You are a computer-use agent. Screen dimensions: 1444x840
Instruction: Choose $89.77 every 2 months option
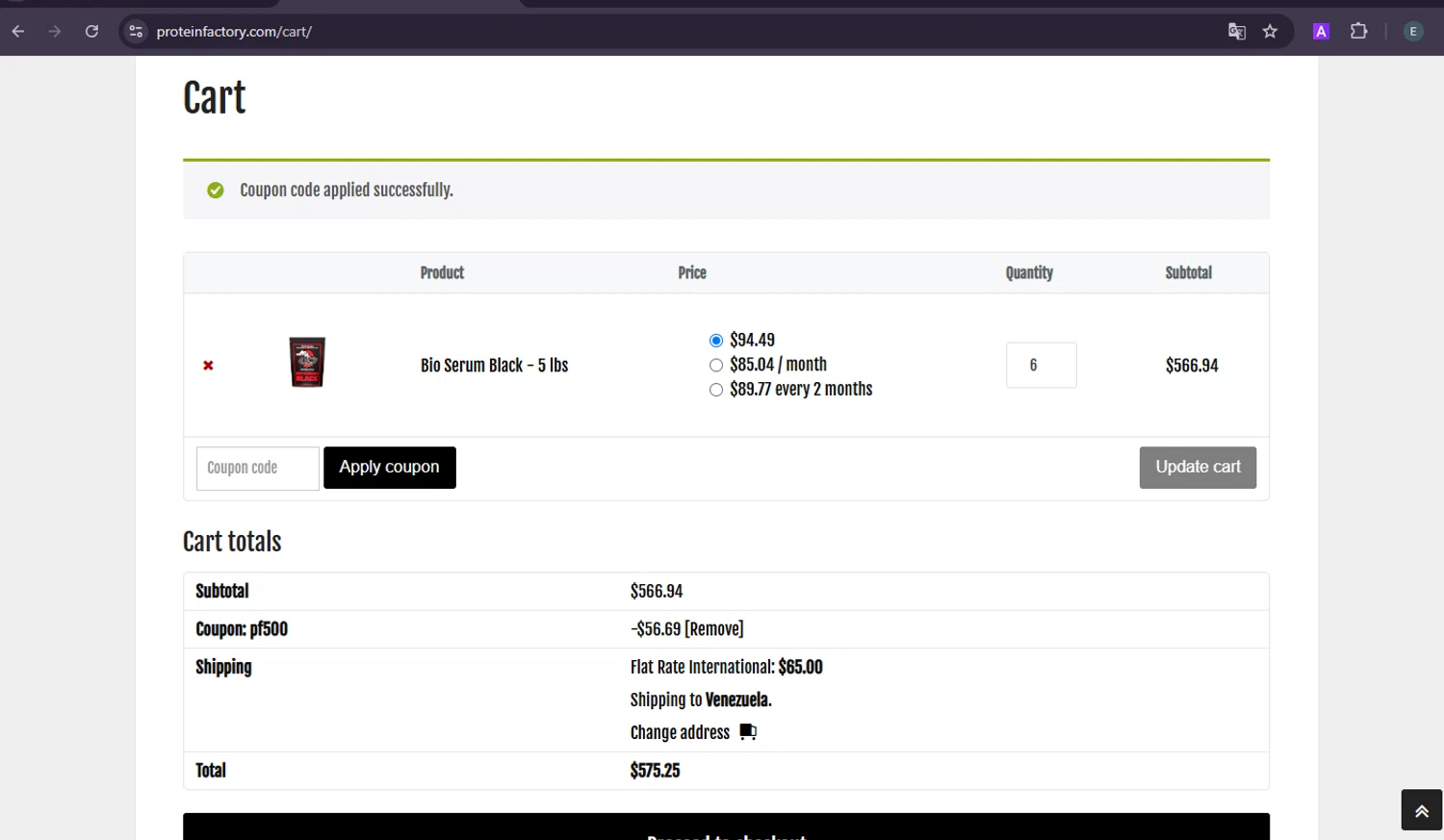pos(716,390)
